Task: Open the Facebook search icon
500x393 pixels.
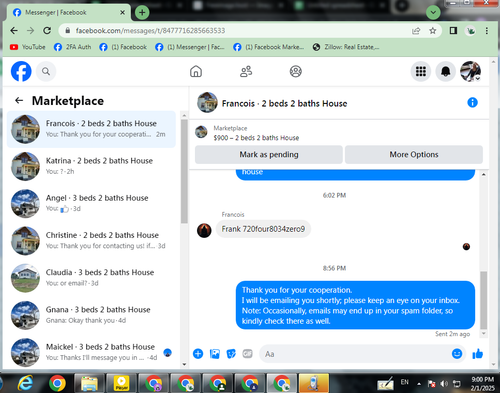Action: (x=46, y=71)
